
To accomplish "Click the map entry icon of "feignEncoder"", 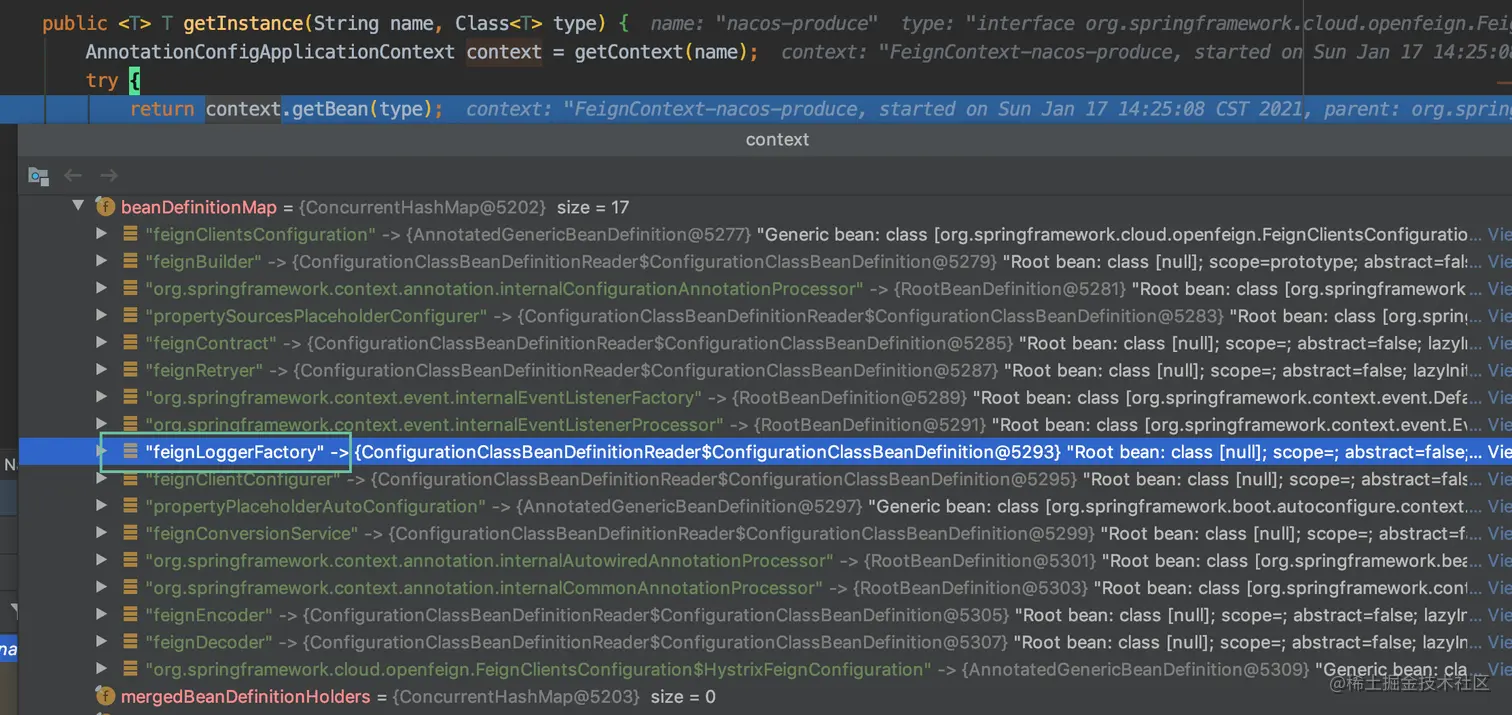I will pos(130,615).
